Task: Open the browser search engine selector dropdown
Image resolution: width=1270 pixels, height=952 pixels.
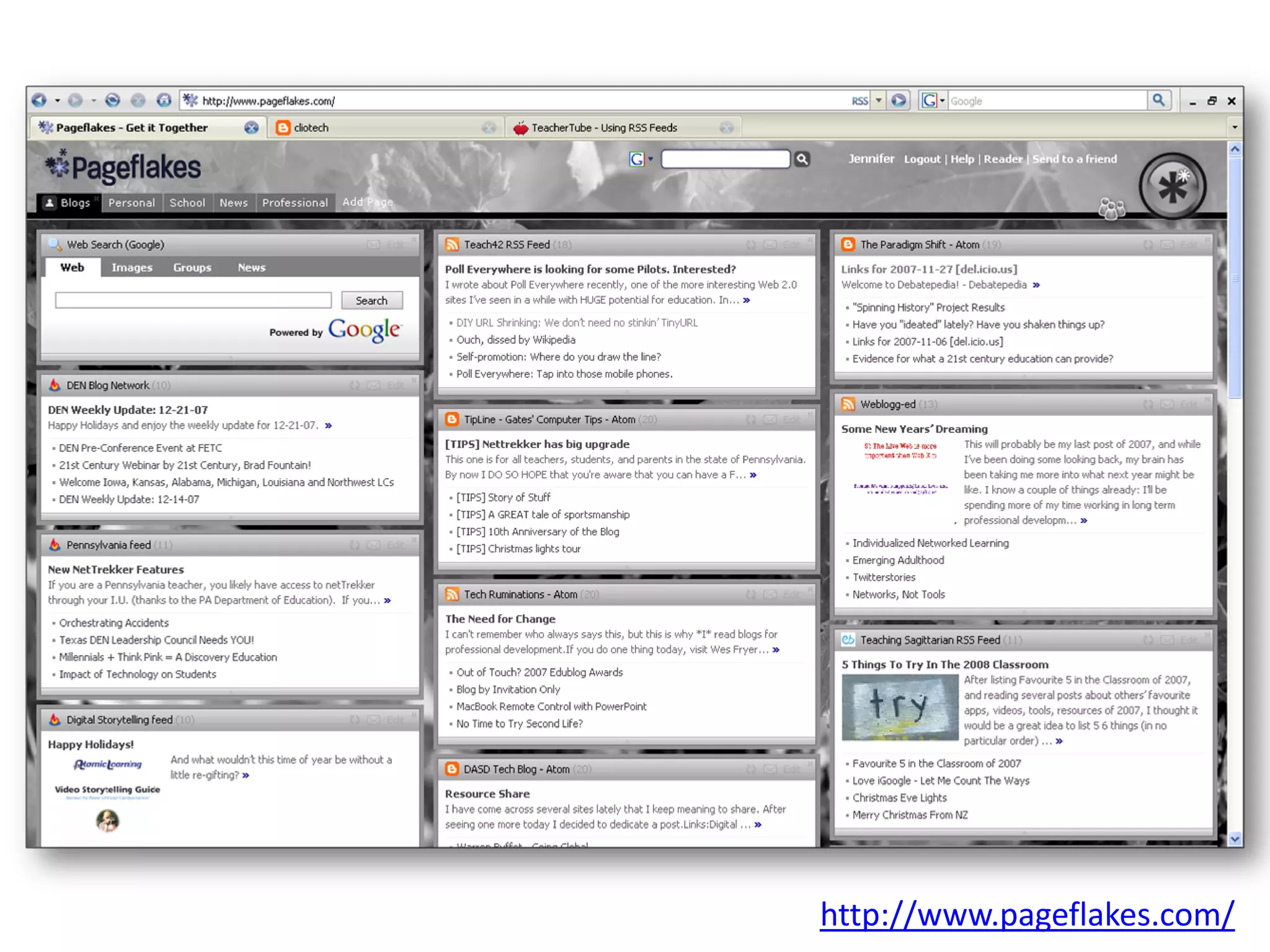Action: (942, 101)
